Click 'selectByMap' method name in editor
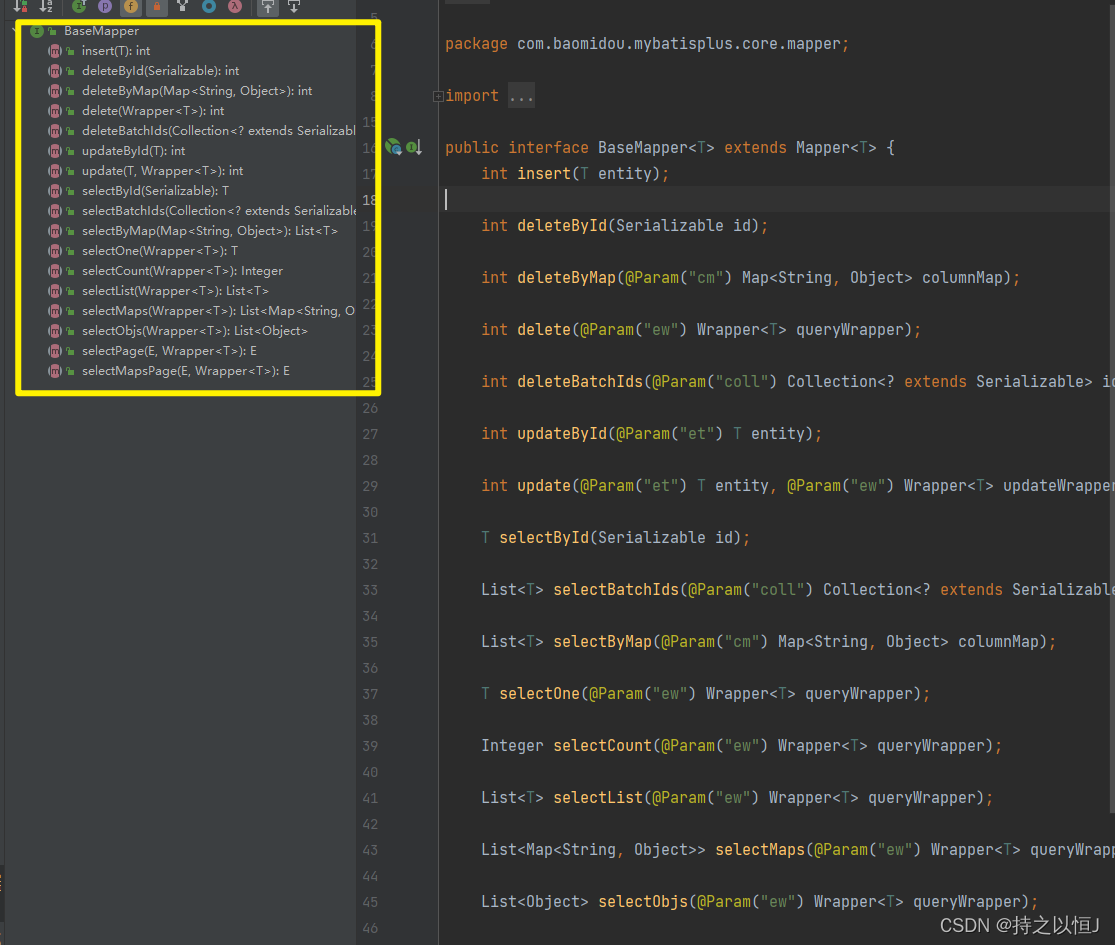This screenshot has height=945, width=1115. coord(602,641)
